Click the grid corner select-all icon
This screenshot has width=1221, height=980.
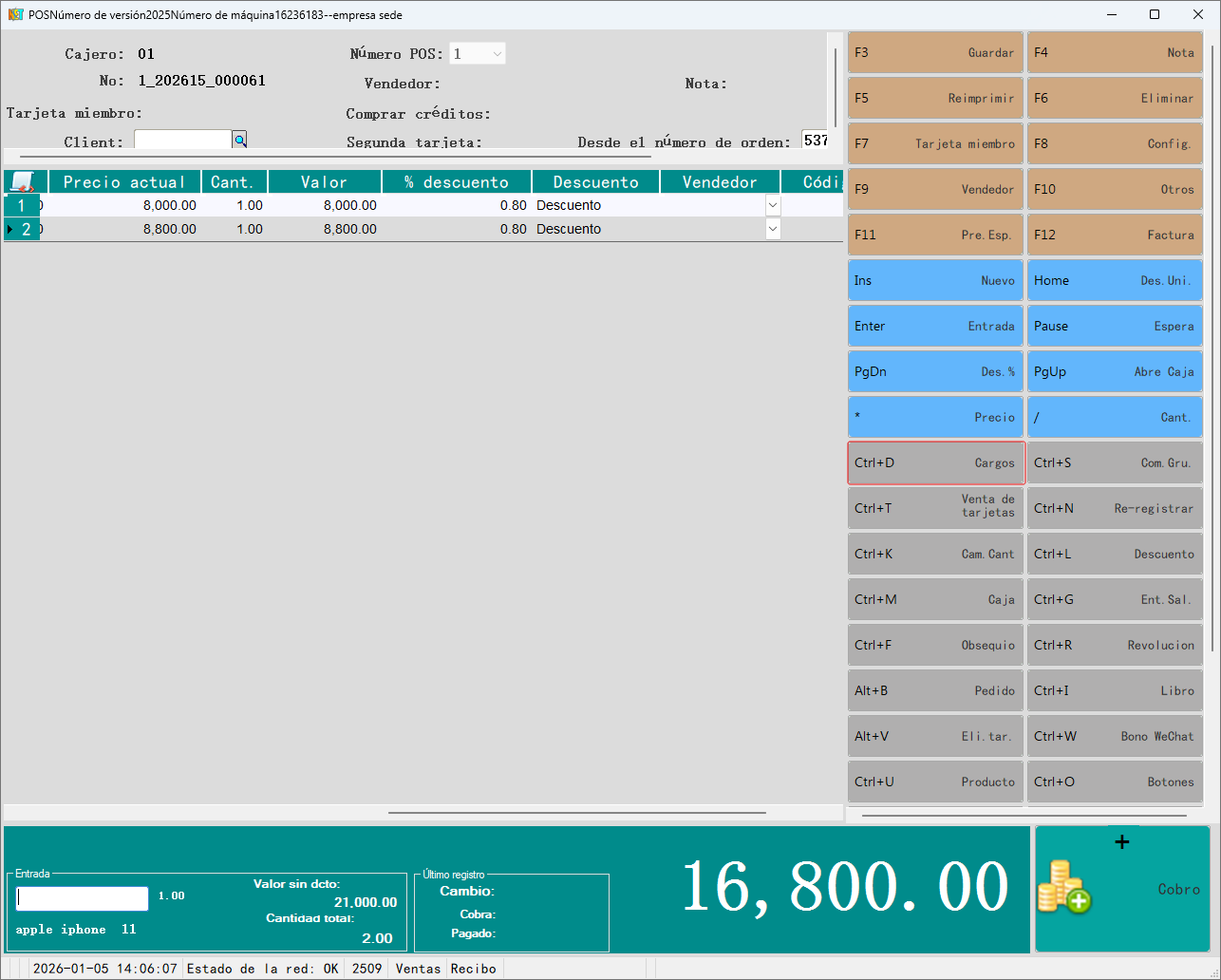[23, 181]
